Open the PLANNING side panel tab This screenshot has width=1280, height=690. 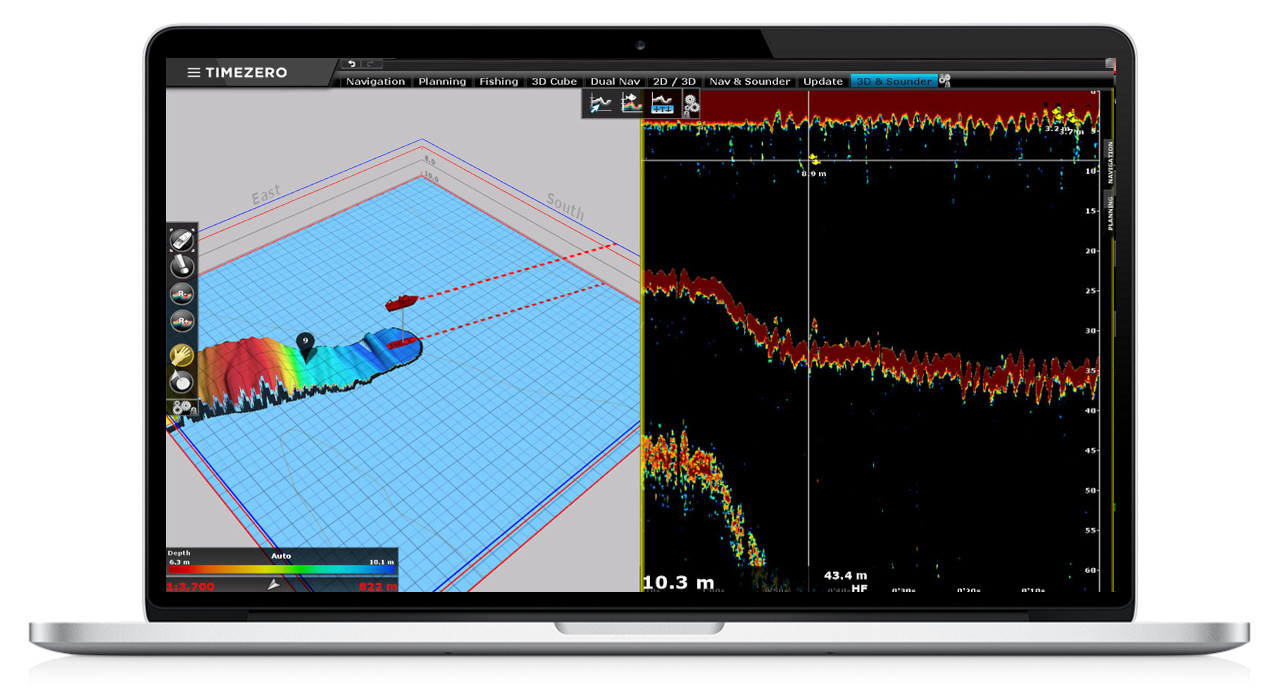click(1110, 213)
